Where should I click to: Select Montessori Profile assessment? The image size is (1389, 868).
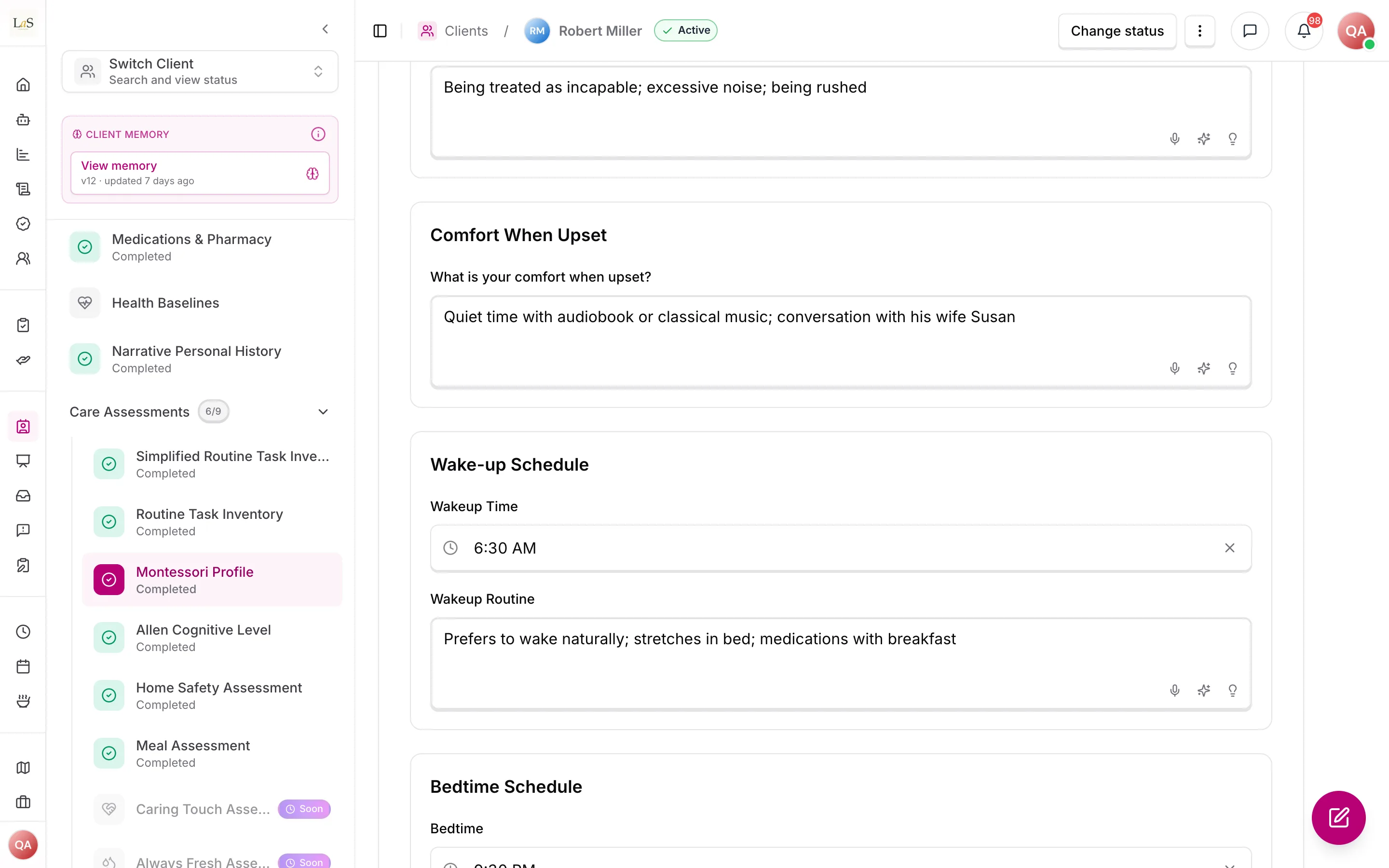(212, 580)
